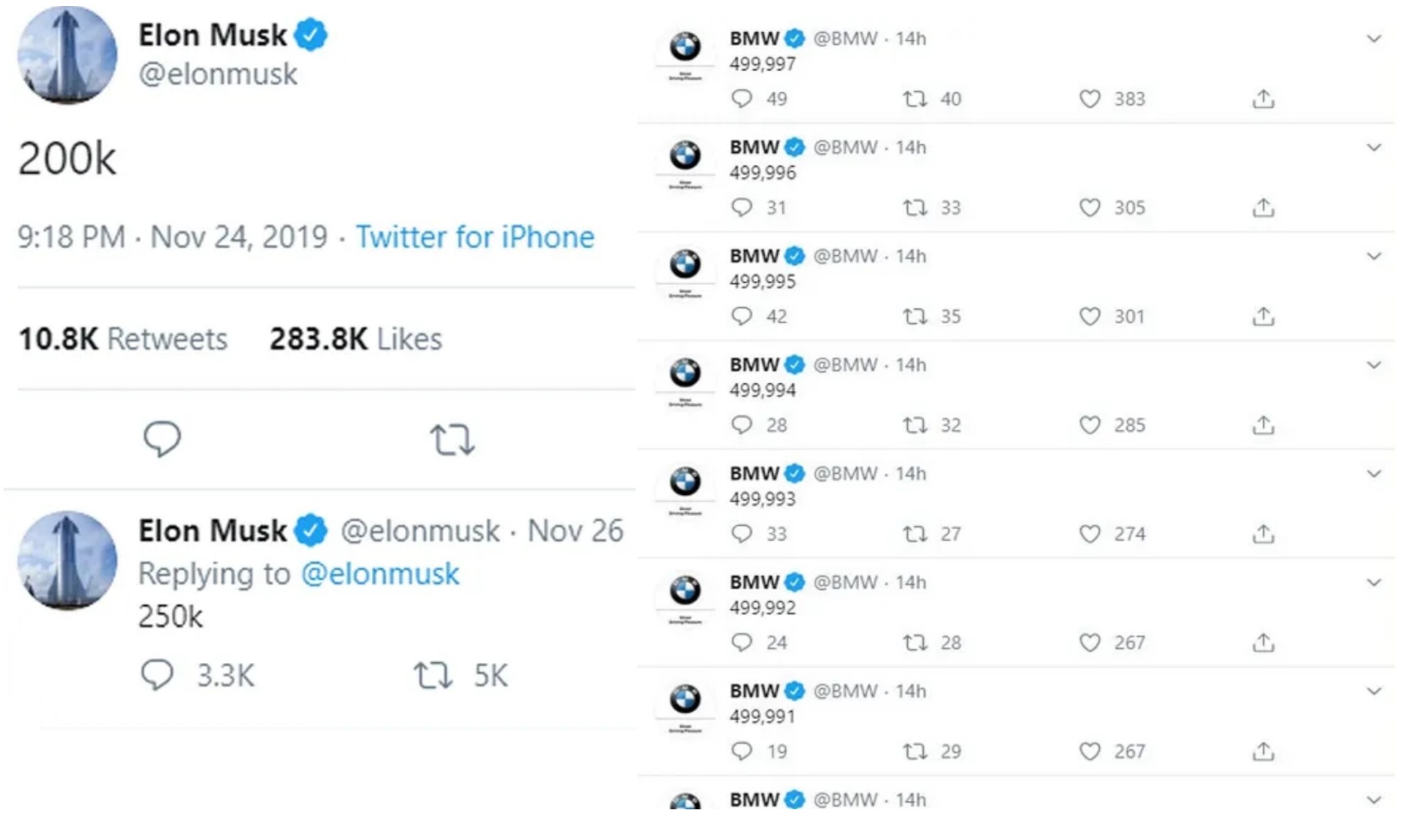This screenshot has width=1401, height=840.
Task: Like the BMW 499,997 tweet
Action: click(x=1089, y=99)
